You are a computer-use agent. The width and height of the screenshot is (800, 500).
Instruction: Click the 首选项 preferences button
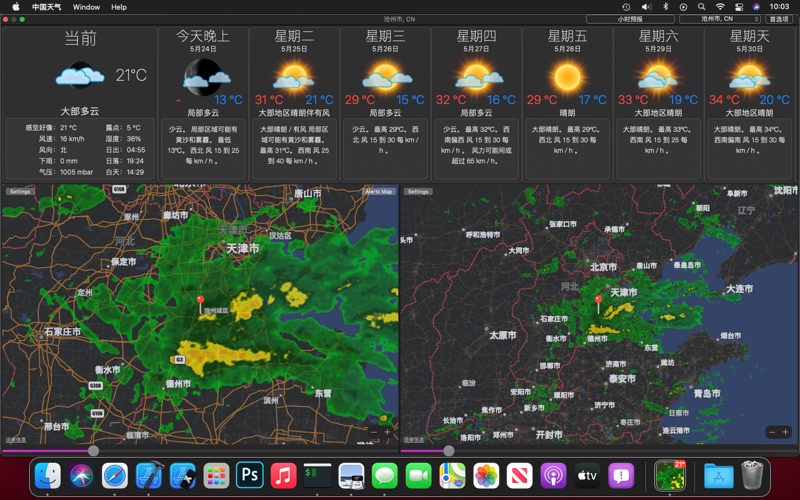[779, 19]
